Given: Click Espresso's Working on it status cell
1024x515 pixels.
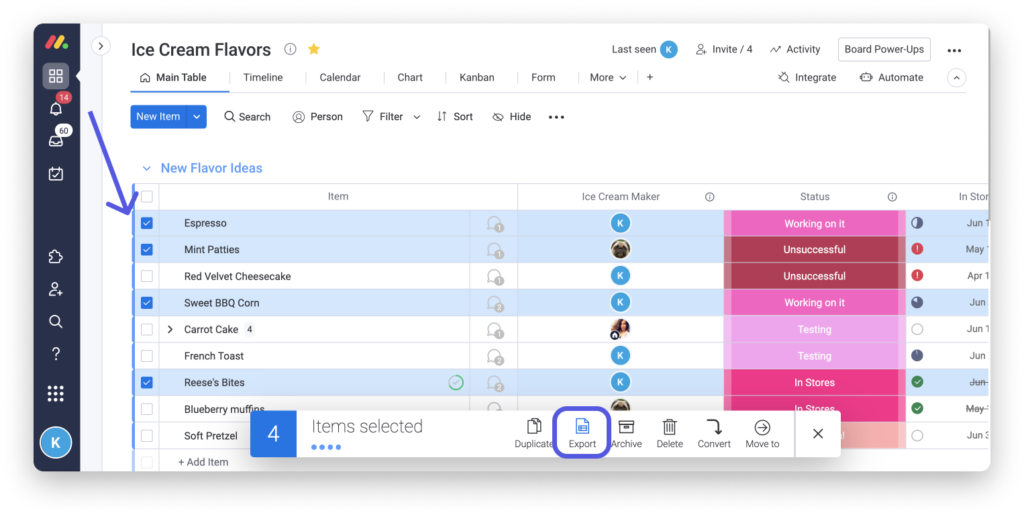Looking at the screenshot, I should pos(814,223).
